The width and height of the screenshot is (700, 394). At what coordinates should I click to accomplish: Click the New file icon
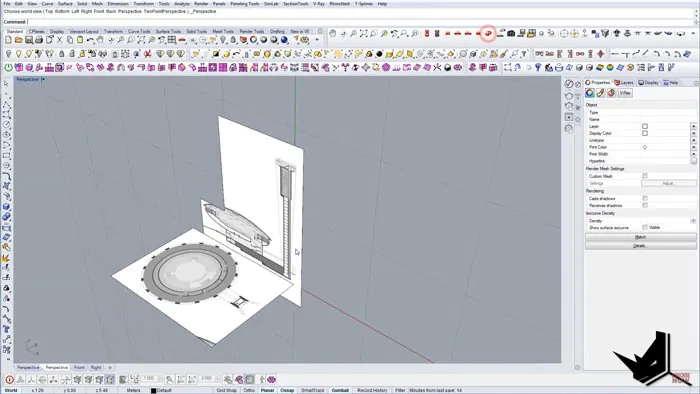[x=8, y=40]
